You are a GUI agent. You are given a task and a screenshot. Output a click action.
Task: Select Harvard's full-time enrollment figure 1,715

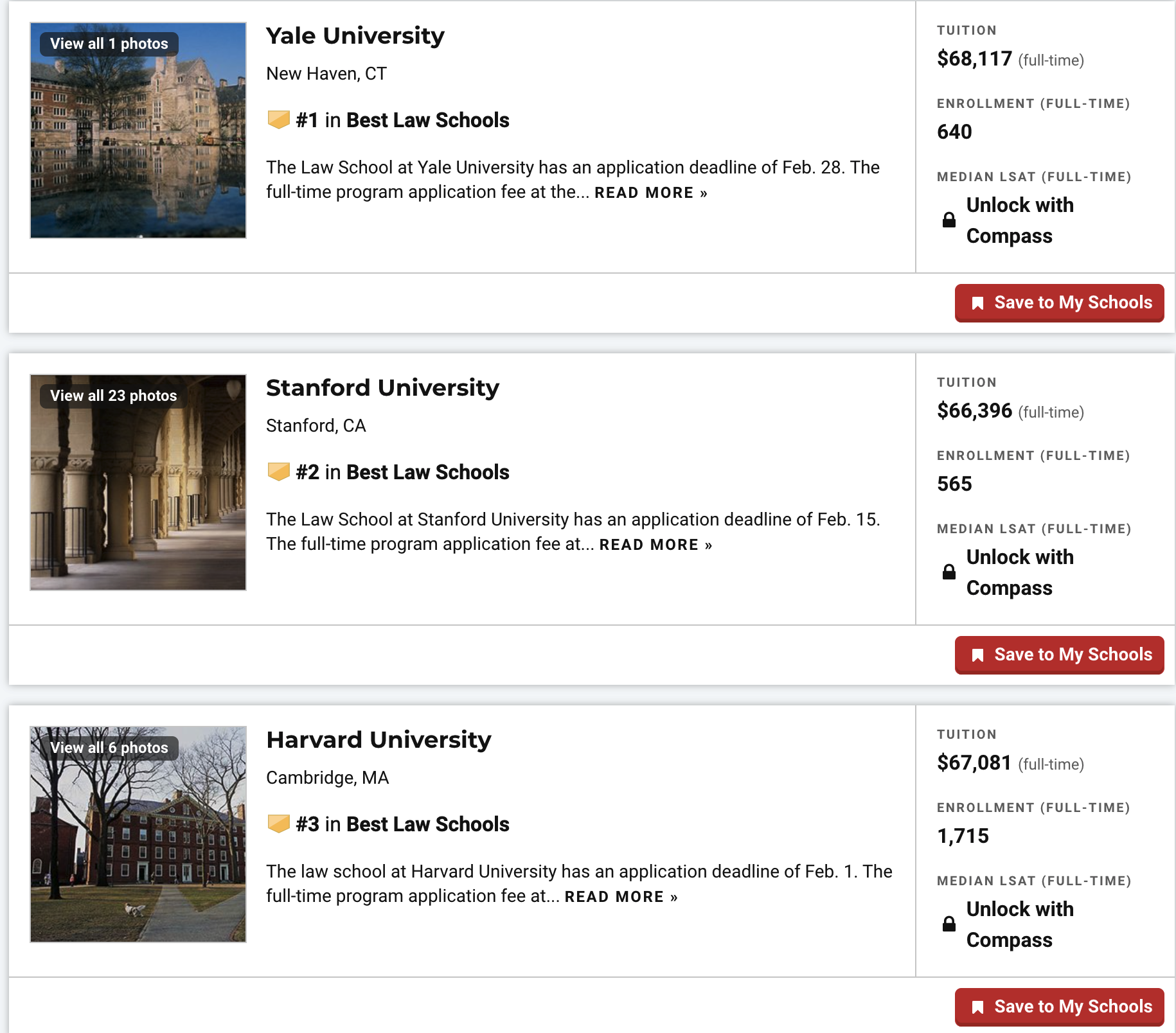point(963,836)
